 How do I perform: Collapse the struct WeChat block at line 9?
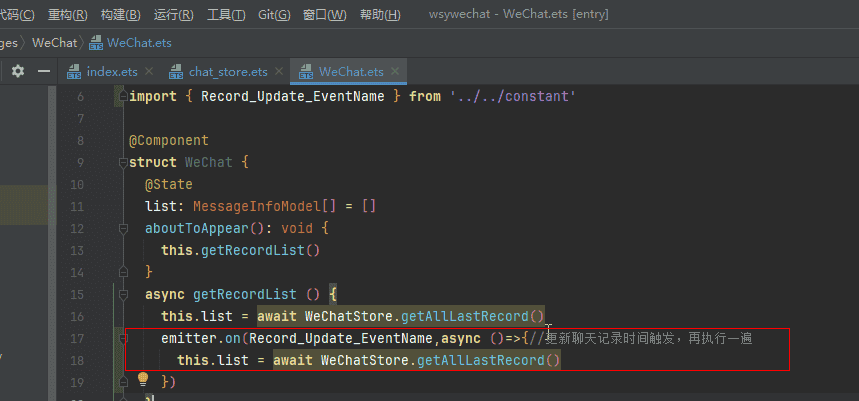click(x=122, y=163)
